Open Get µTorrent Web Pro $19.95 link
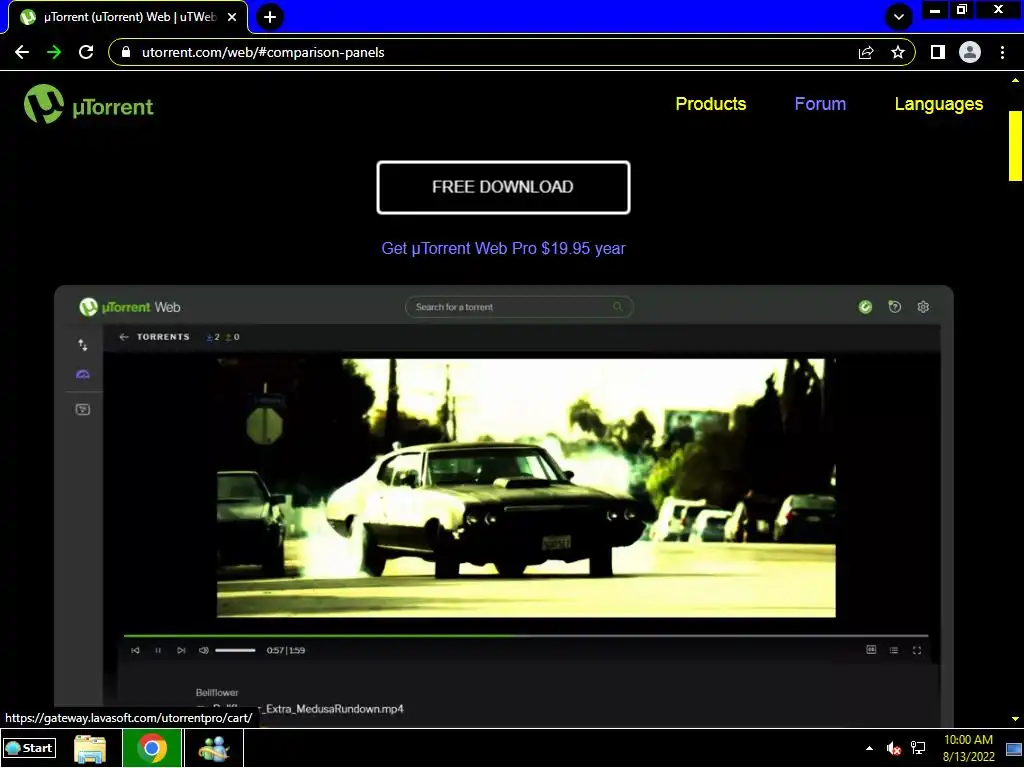The width and height of the screenshot is (1024, 768). (503, 248)
